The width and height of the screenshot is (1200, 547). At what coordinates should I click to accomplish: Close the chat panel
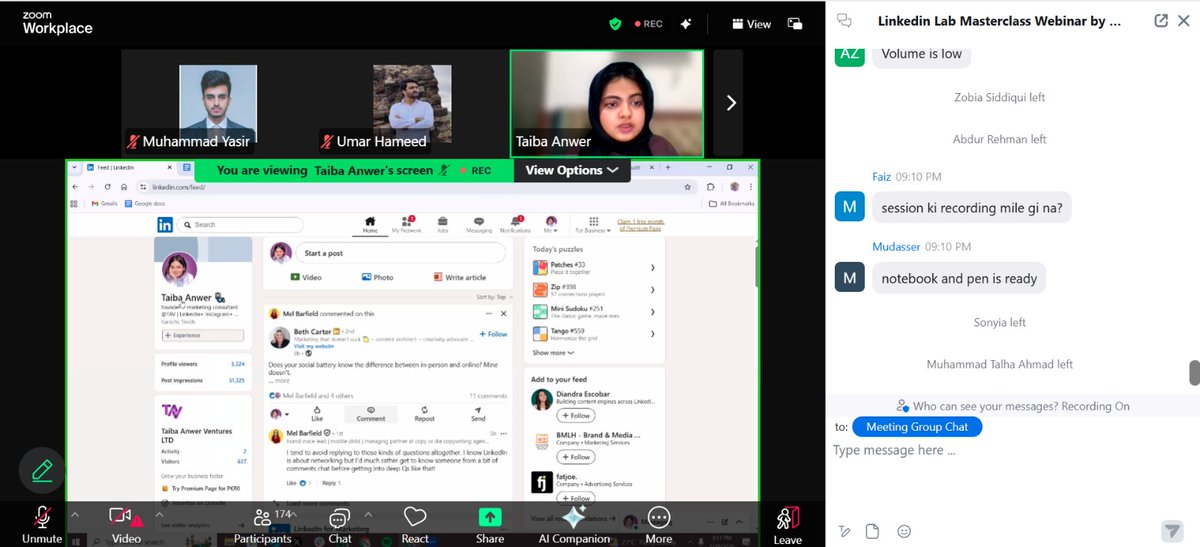coord(1185,20)
